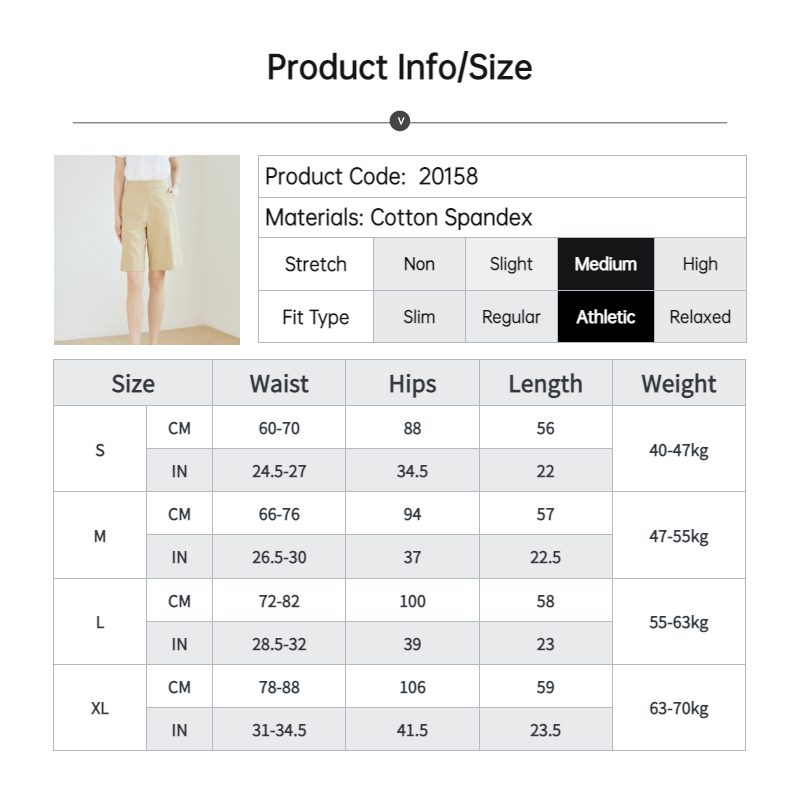
Task: Click the Hips column header
Action: point(412,383)
